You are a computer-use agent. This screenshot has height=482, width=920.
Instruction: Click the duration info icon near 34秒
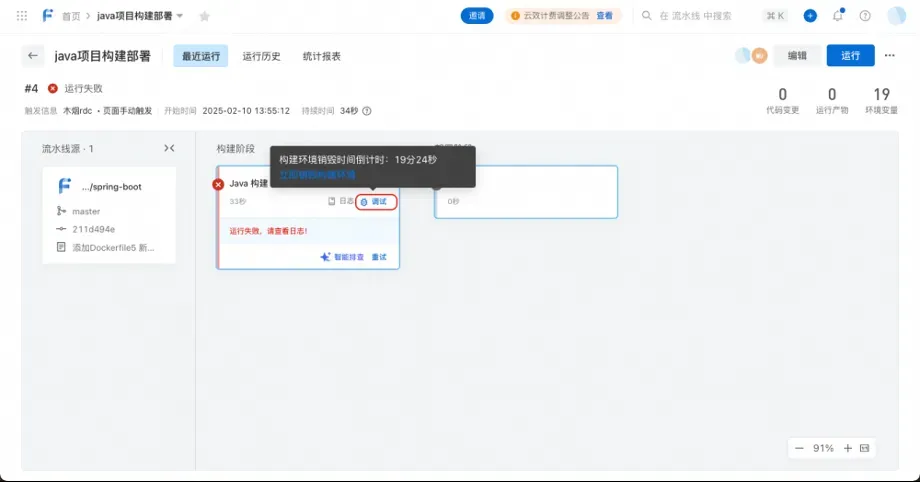pos(367,111)
